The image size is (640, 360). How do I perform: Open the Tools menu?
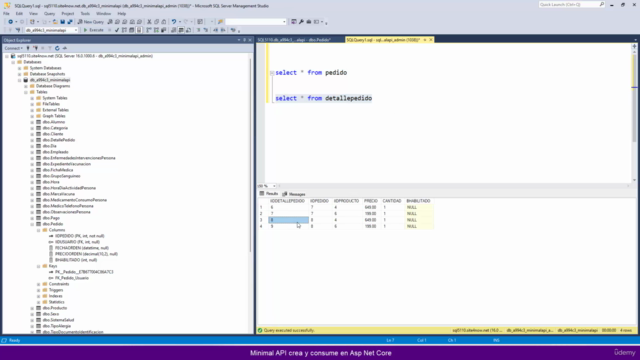(85, 13)
